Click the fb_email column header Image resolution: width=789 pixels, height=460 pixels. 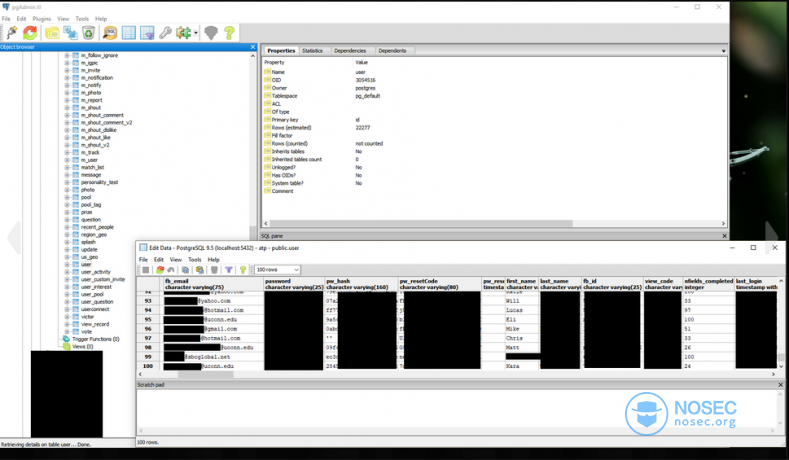tap(213, 284)
